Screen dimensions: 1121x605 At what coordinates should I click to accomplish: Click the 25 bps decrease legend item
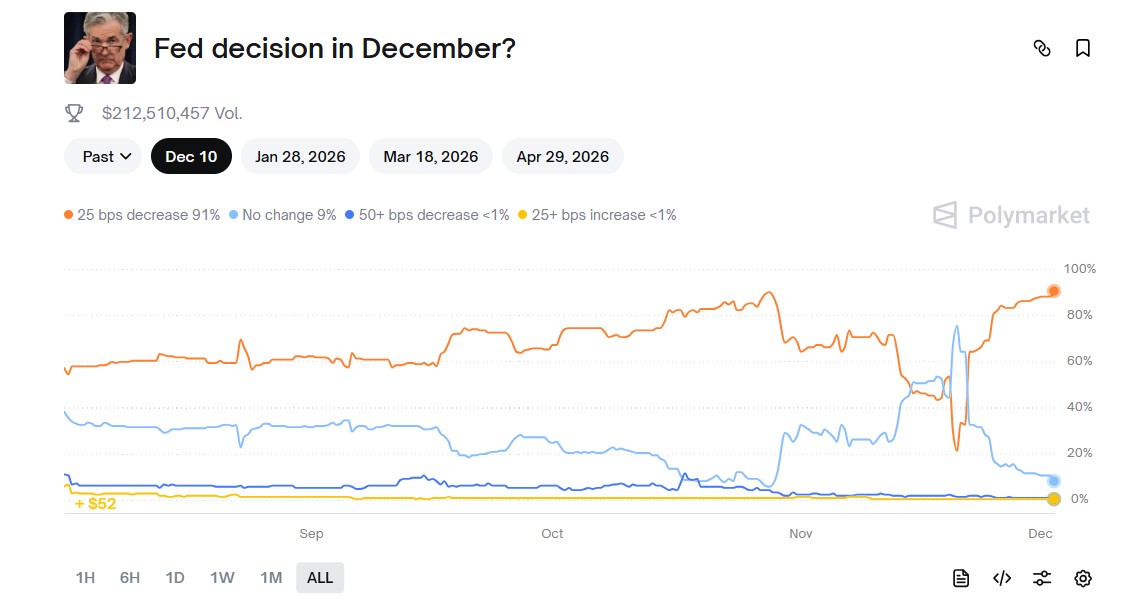[142, 215]
